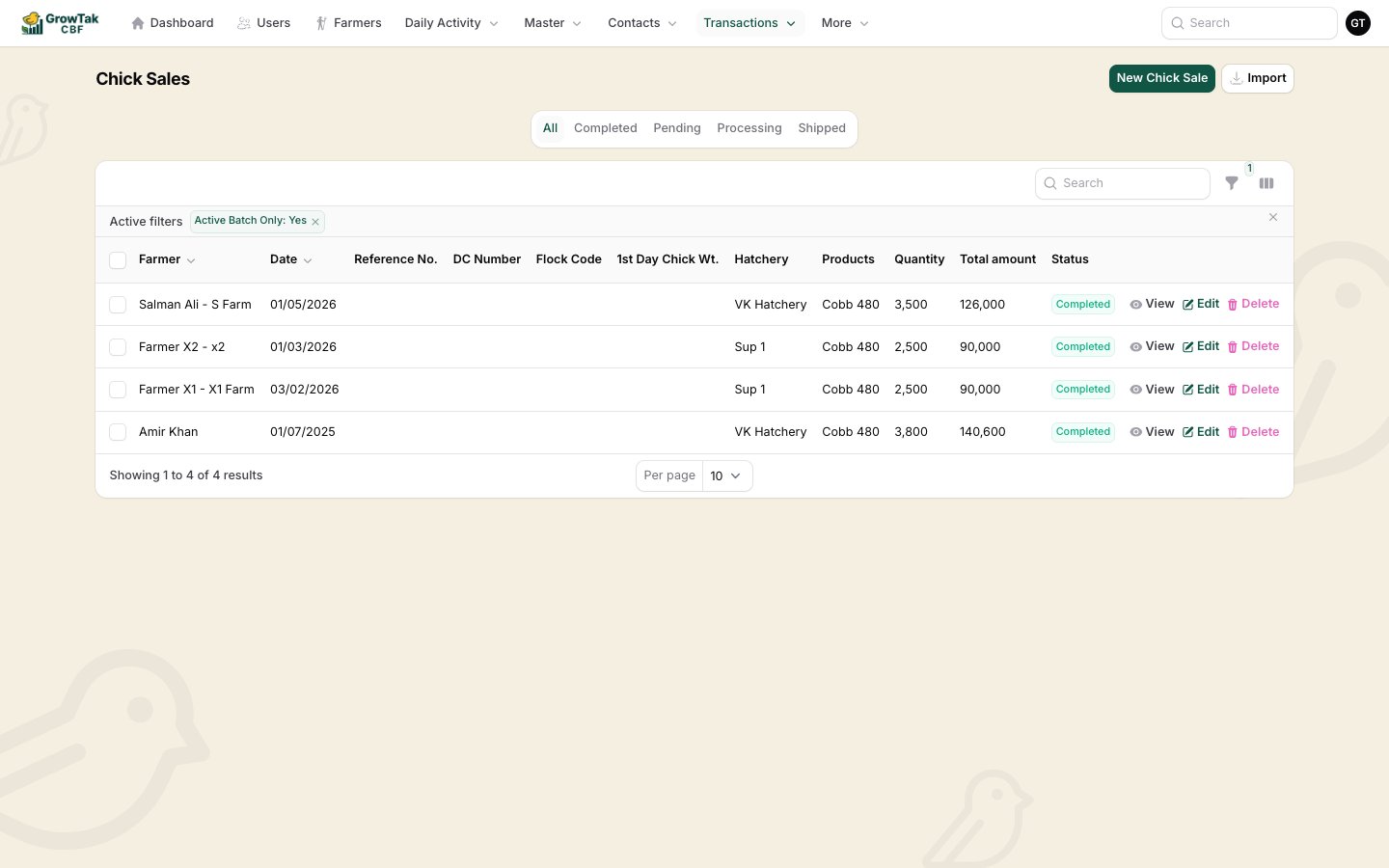
Task: Select the Farmer X2 - x2 row checkbox
Action: pyautogui.click(x=118, y=347)
